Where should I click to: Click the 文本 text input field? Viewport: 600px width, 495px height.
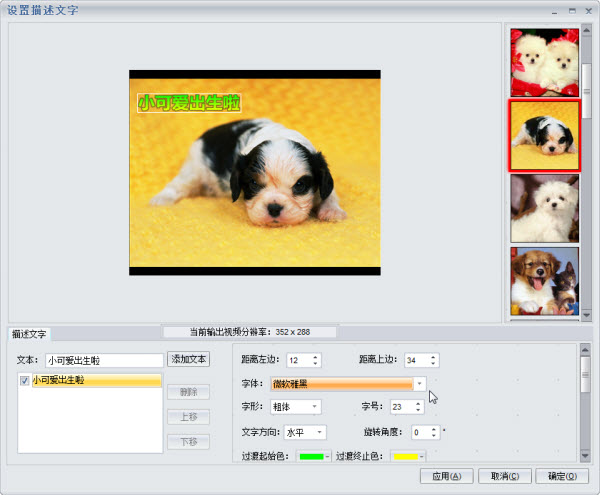coord(104,360)
